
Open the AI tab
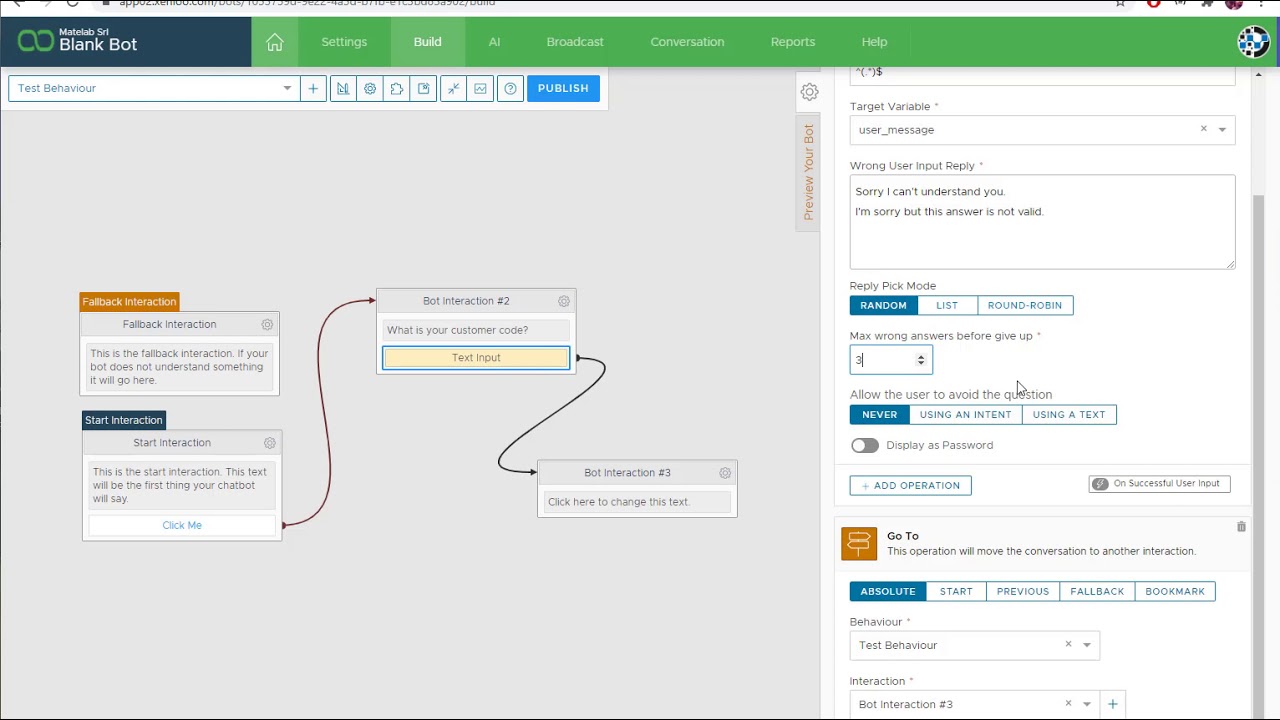[x=494, y=42]
